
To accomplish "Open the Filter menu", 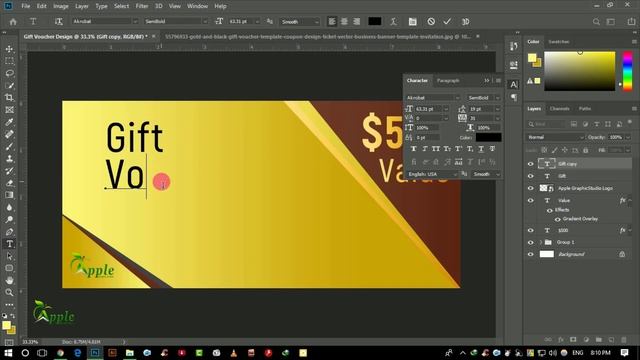I will (x=142, y=6).
